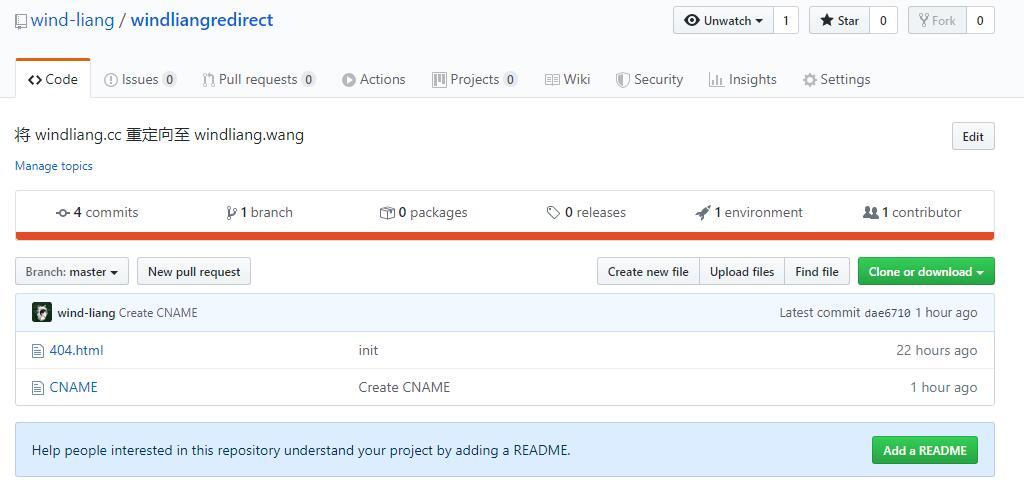The width and height of the screenshot is (1024, 487).
Task: Open the Manage topics link
Action: 54,166
